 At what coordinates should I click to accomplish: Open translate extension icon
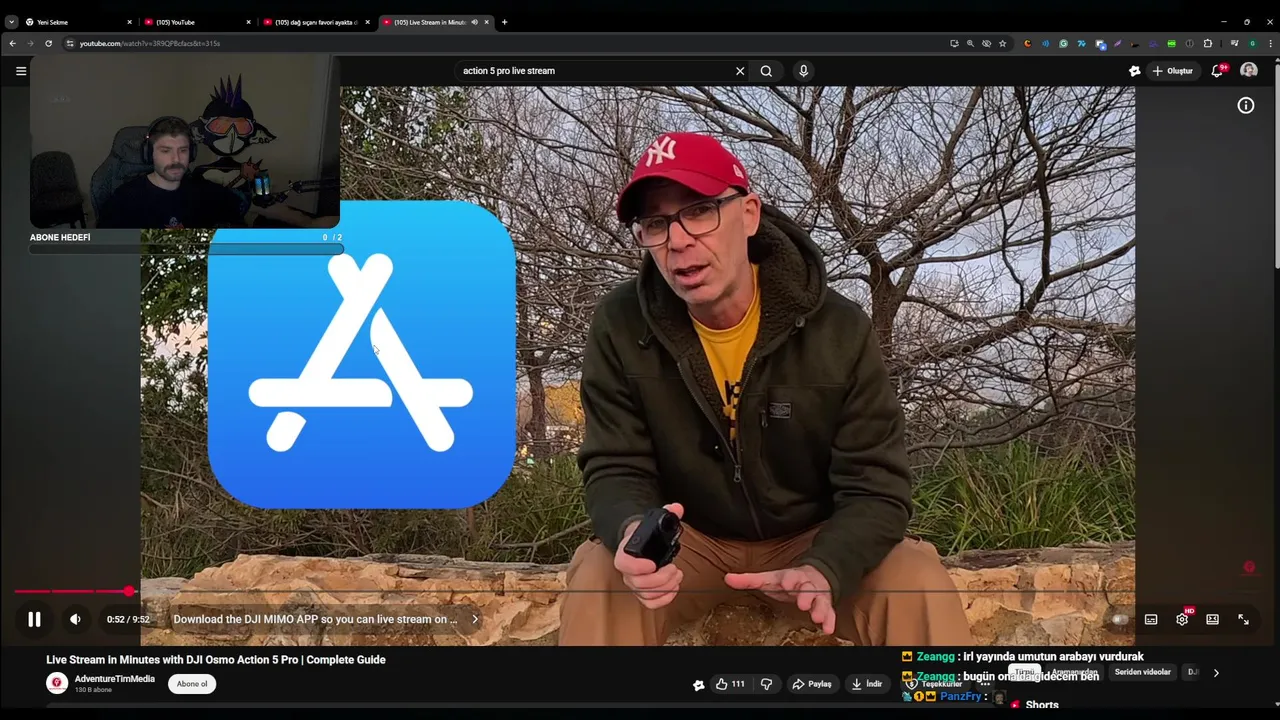[1100, 43]
